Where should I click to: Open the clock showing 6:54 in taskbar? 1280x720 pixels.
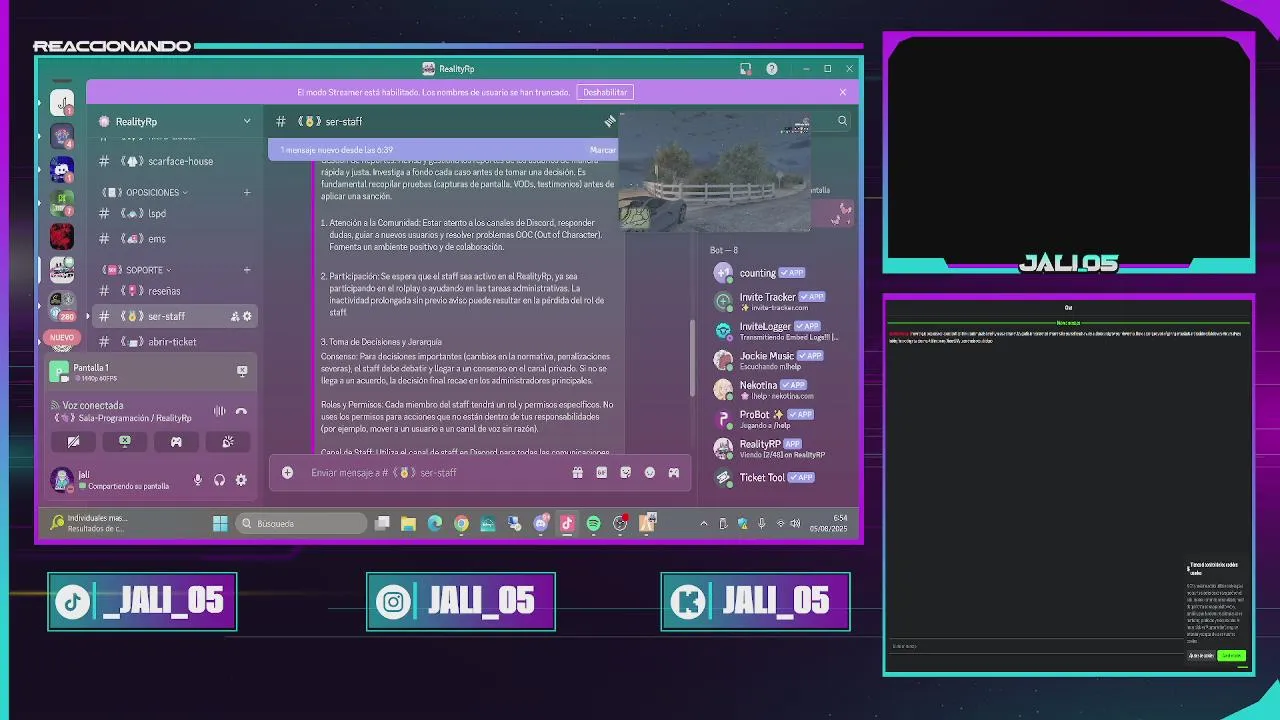click(828, 523)
